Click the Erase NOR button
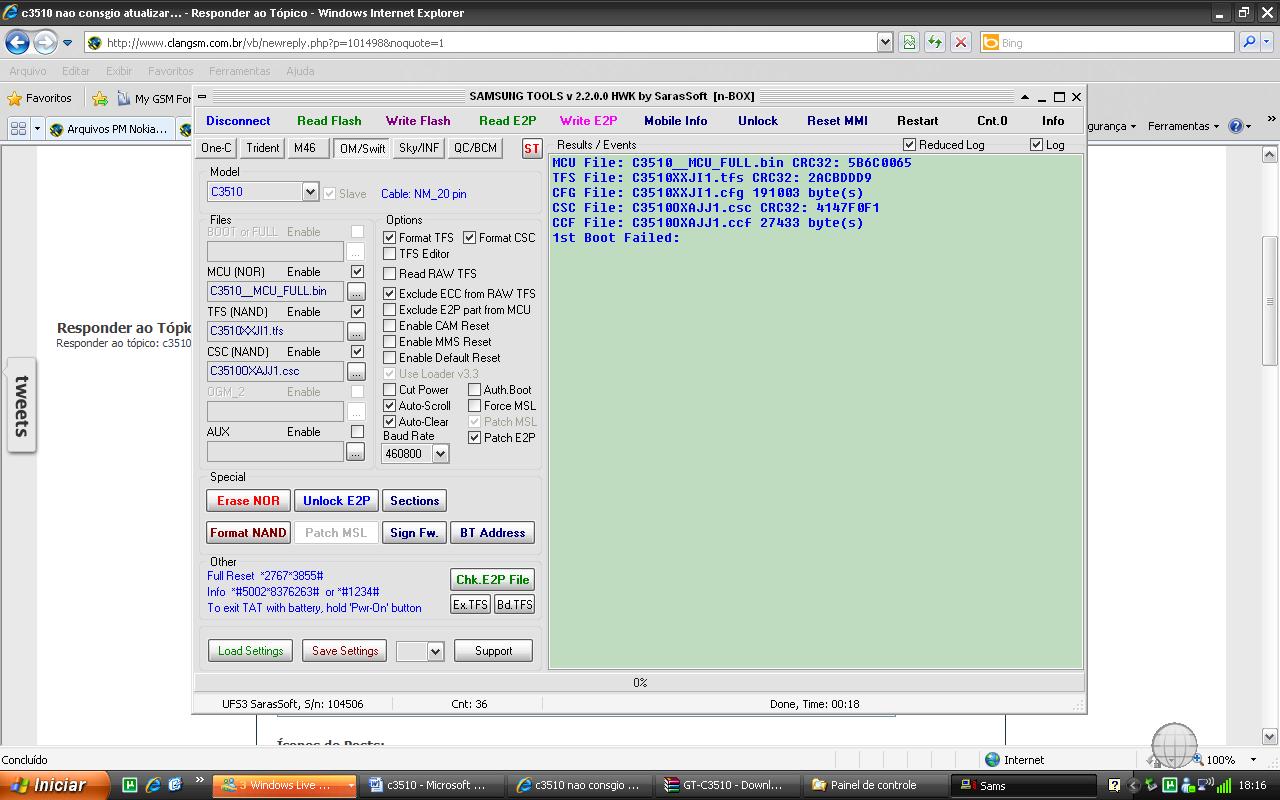 coord(249,501)
